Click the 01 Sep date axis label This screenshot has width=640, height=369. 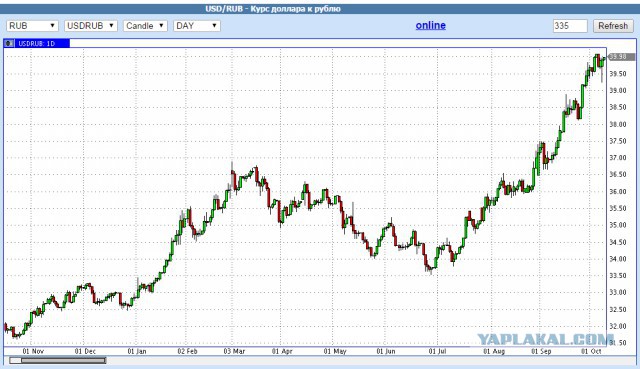pos(541,351)
